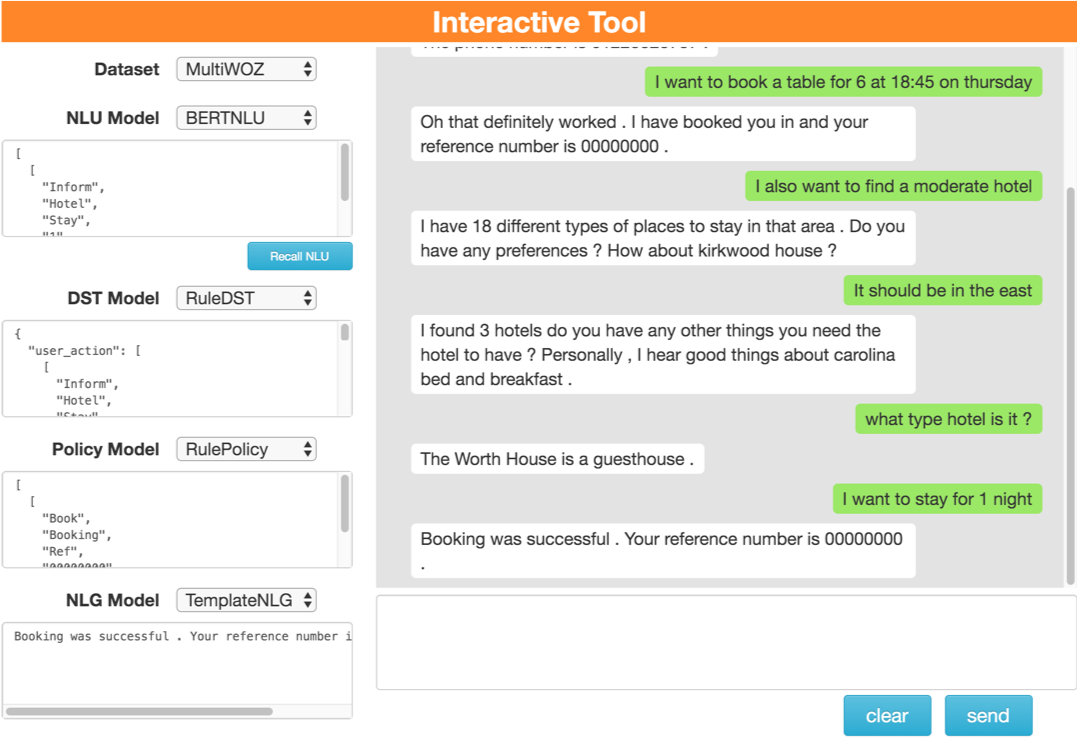Click the DST output box scrollbar
1077x741 pixels.
pos(345,333)
